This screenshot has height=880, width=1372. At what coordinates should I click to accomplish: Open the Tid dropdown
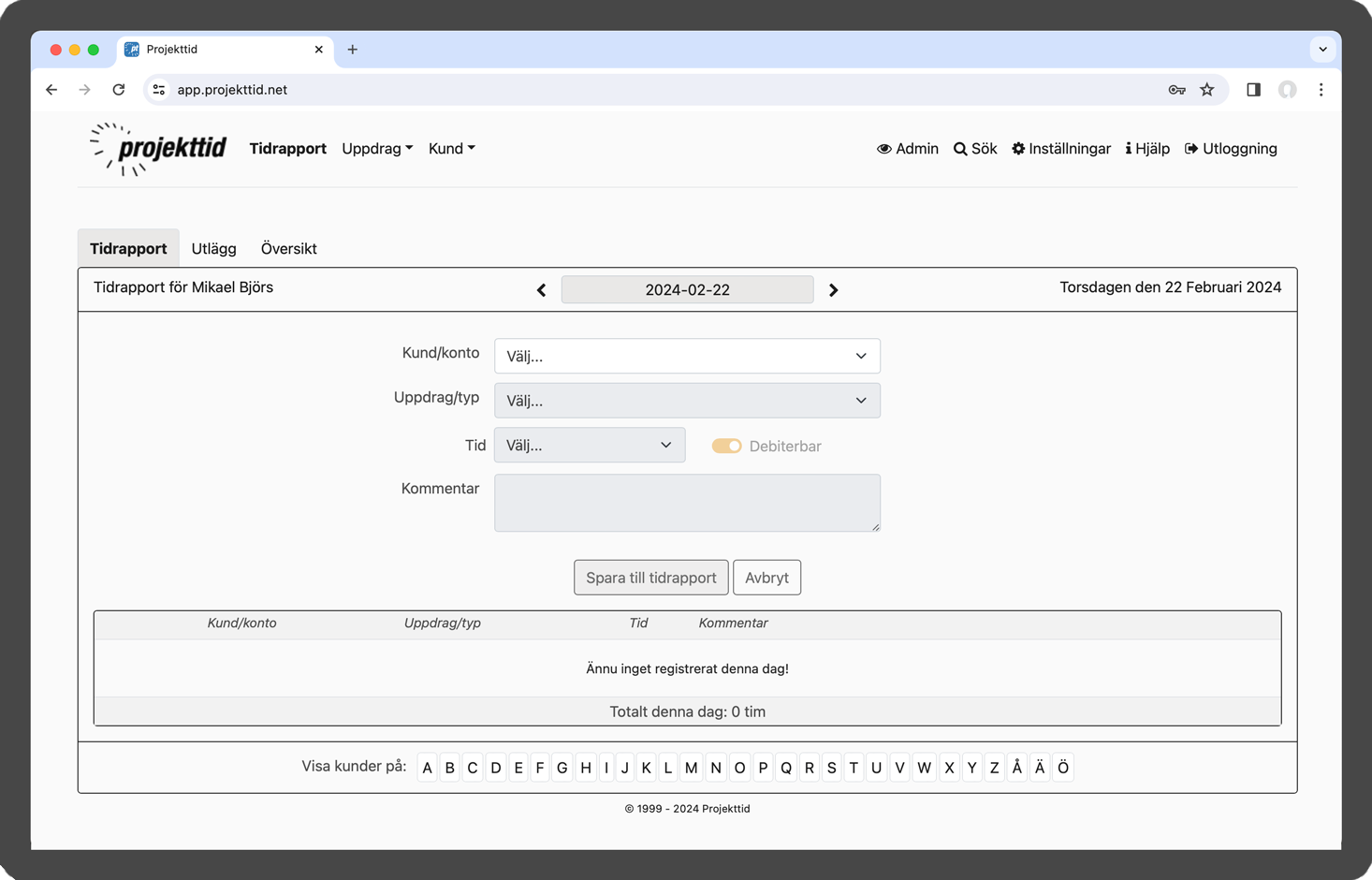590,446
